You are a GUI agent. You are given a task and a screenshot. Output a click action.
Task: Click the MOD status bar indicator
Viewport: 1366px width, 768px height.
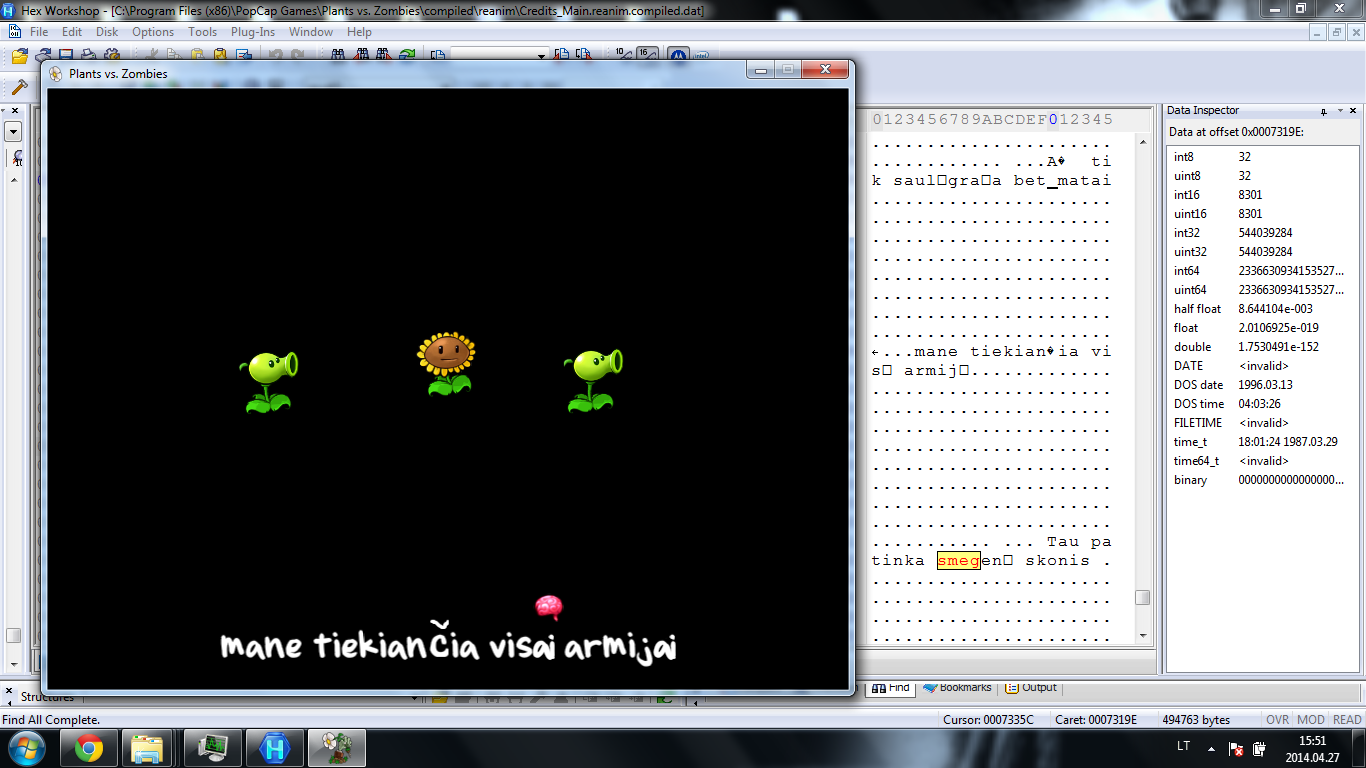tap(1310, 720)
